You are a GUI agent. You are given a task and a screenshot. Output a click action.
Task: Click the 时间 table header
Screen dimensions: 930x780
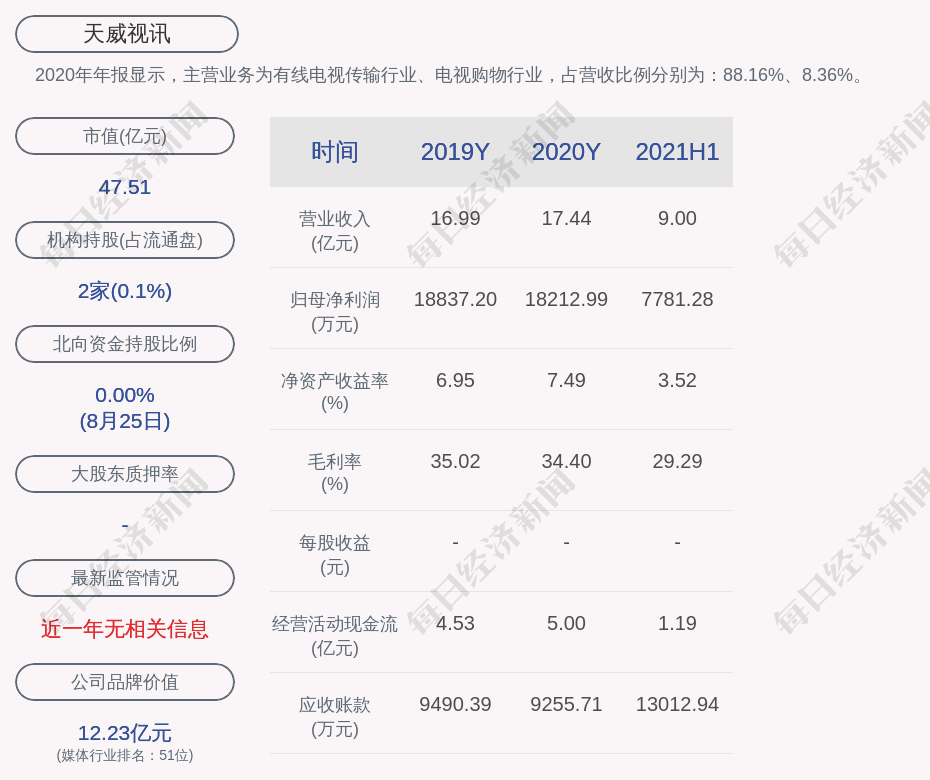(x=335, y=152)
